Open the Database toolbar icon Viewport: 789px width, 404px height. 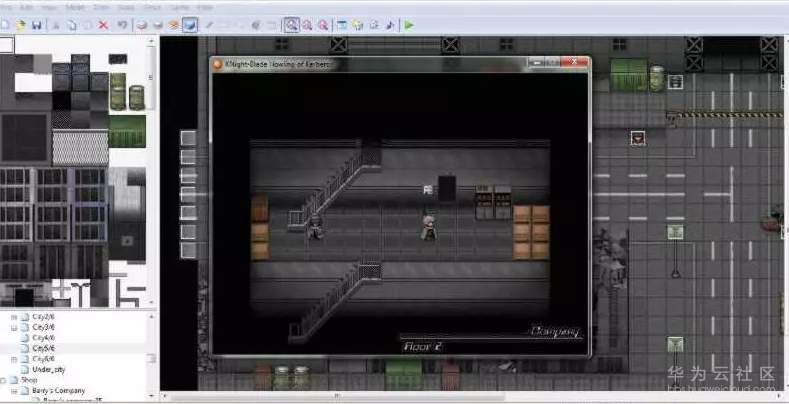coord(342,25)
